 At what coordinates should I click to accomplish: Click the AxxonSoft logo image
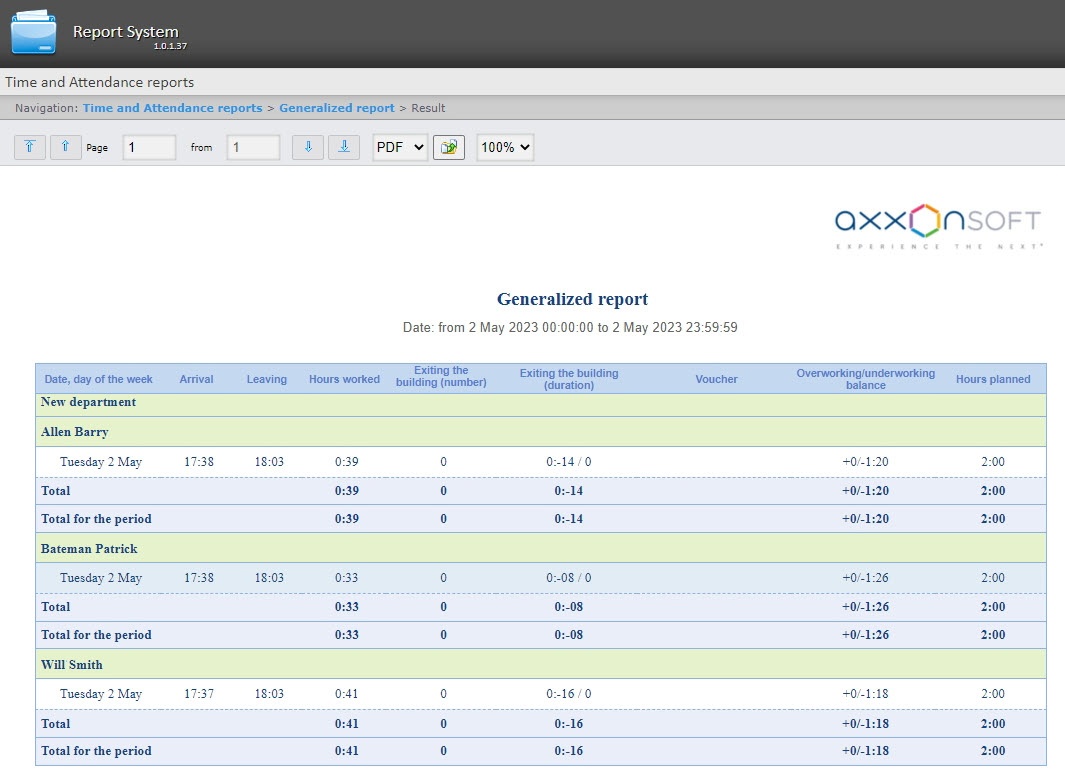click(x=937, y=226)
